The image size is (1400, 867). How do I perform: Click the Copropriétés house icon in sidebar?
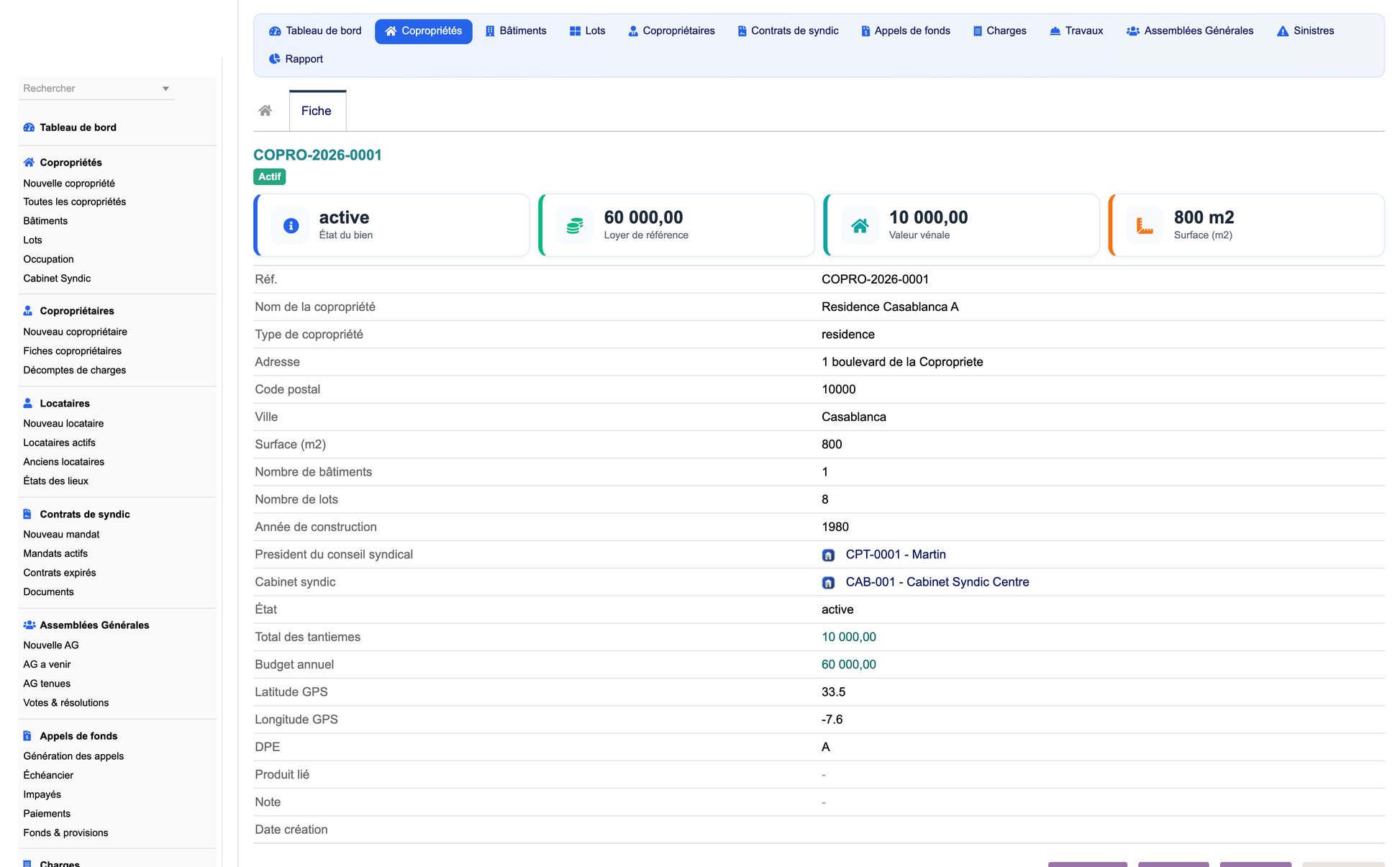(29, 163)
